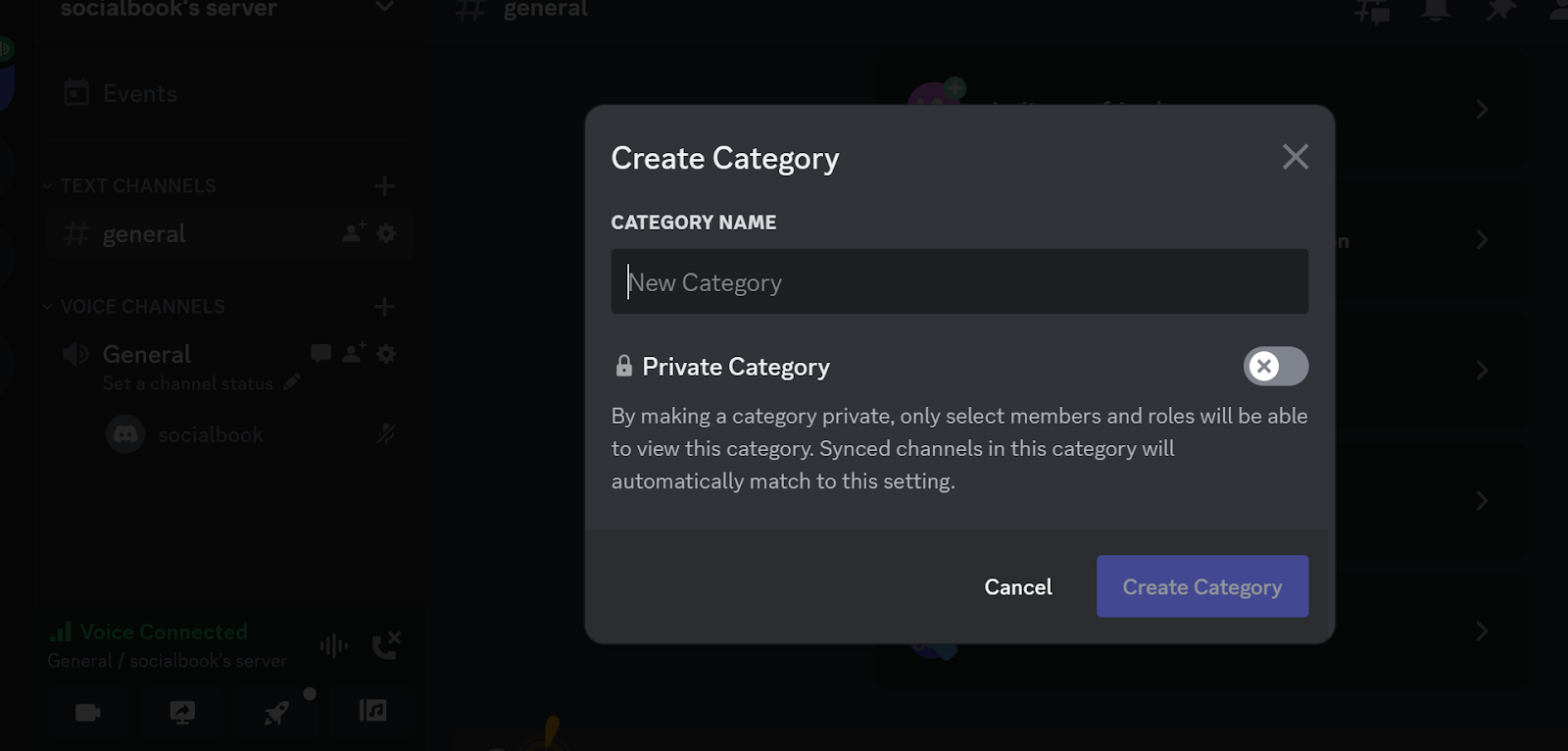Image resolution: width=1568 pixels, height=751 pixels.
Task: Open chat icon on General voice channel
Action: pyautogui.click(x=320, y=353)
